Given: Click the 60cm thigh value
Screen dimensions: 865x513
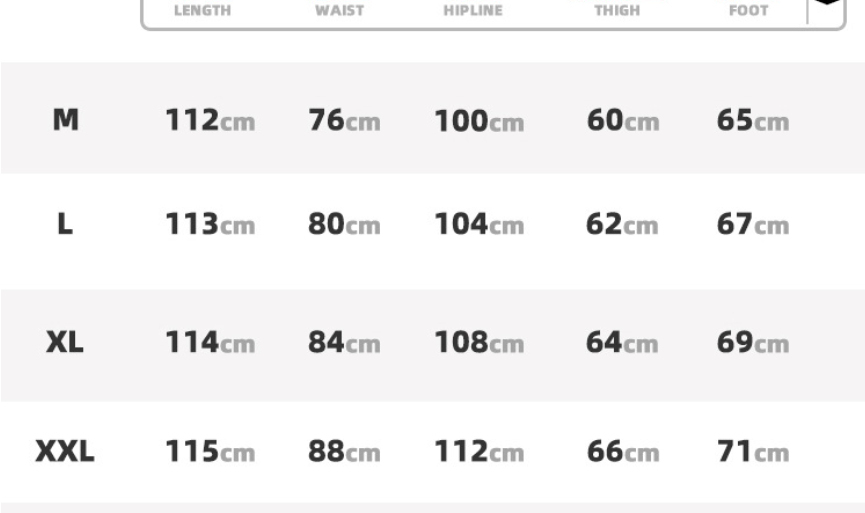Looking at the screenshot, I should point(623,120).
